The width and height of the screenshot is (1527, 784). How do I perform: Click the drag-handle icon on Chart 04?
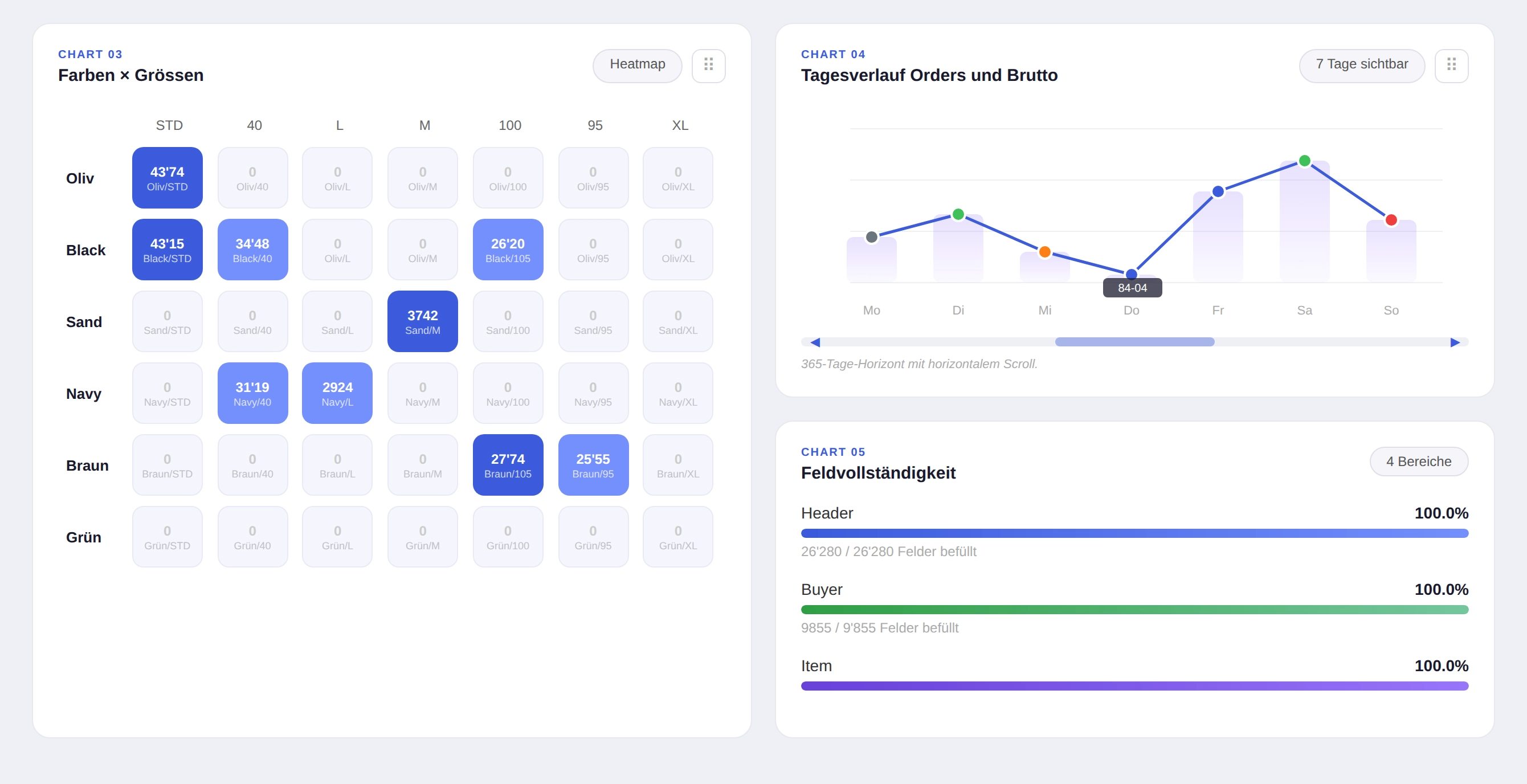1452,65
